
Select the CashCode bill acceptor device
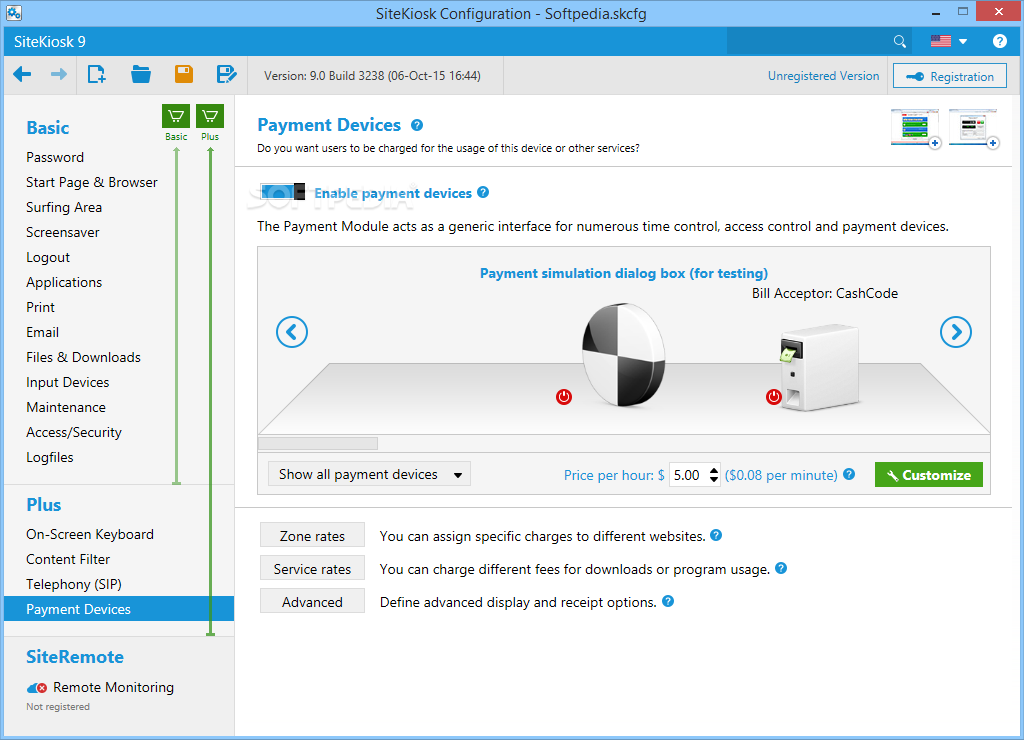pos(820,367)
